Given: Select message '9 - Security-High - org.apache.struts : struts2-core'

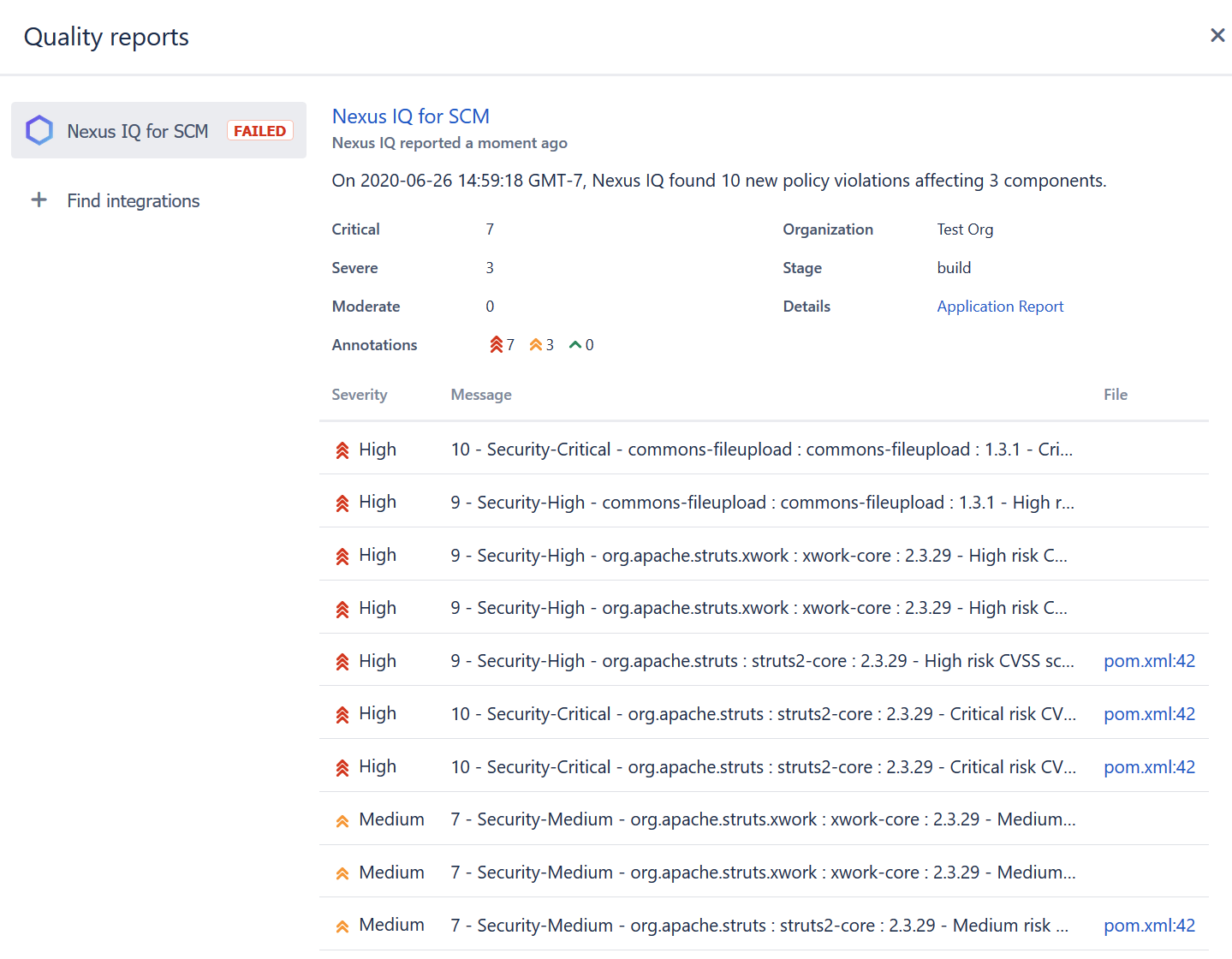Looking at the screenshot, I should tap(763, 661).
